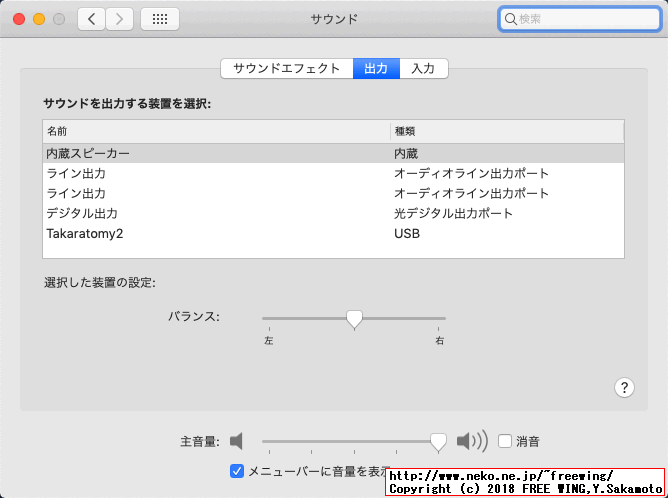This screenshot has height=498, width=668.
Task: Click 光デジタル出力ポート type cell
Action: 453,213
